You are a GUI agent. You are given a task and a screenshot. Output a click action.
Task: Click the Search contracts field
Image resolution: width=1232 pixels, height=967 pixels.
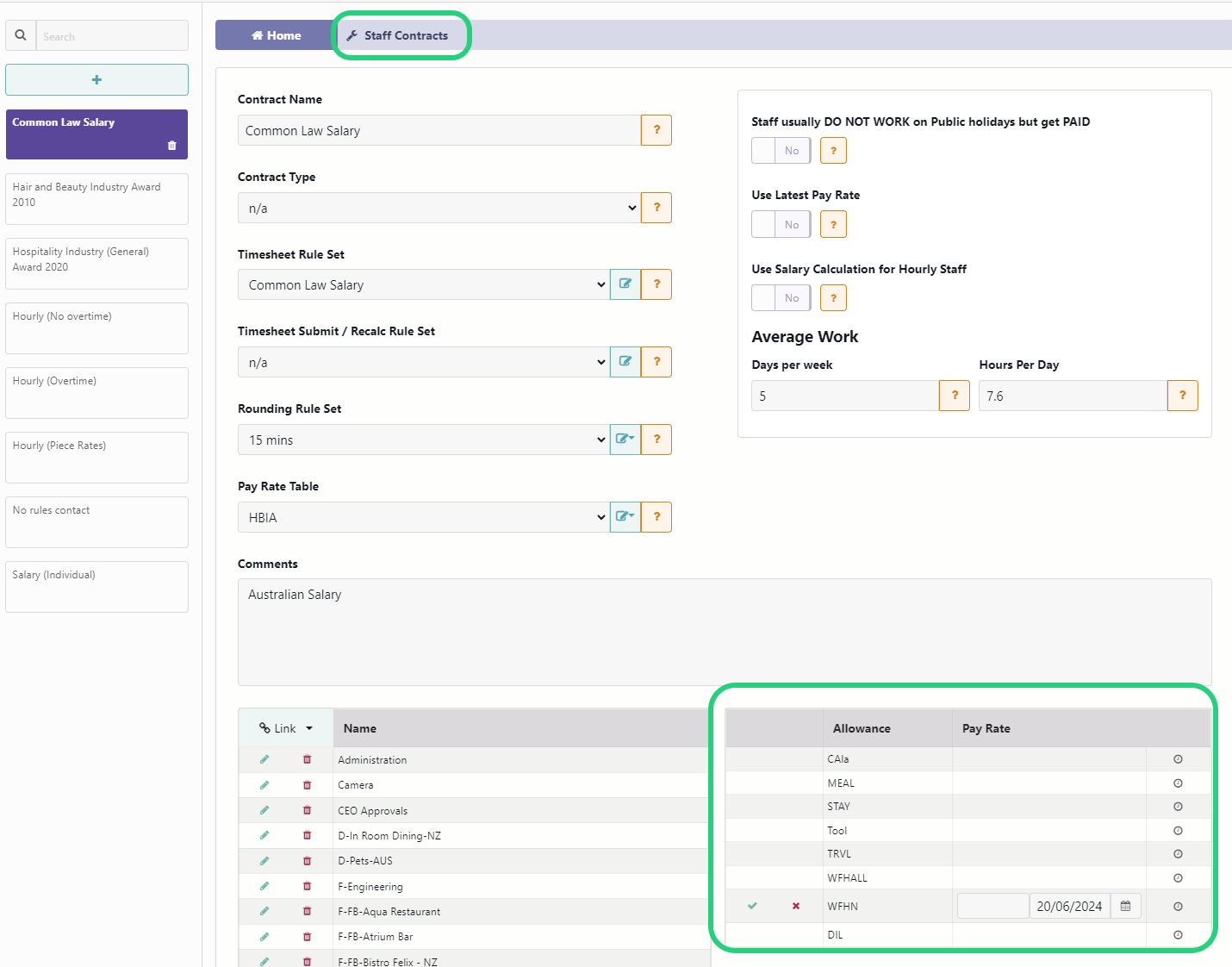112,35
